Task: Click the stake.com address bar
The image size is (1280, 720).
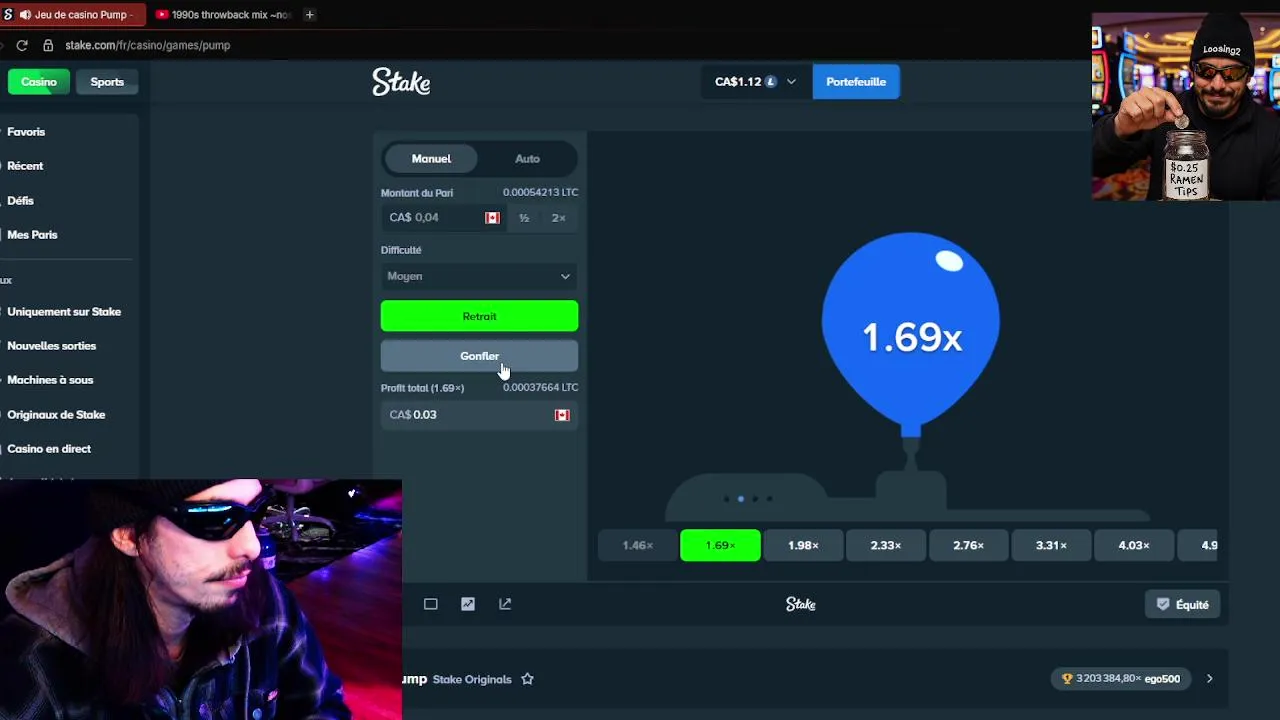Action: [147, 45]
